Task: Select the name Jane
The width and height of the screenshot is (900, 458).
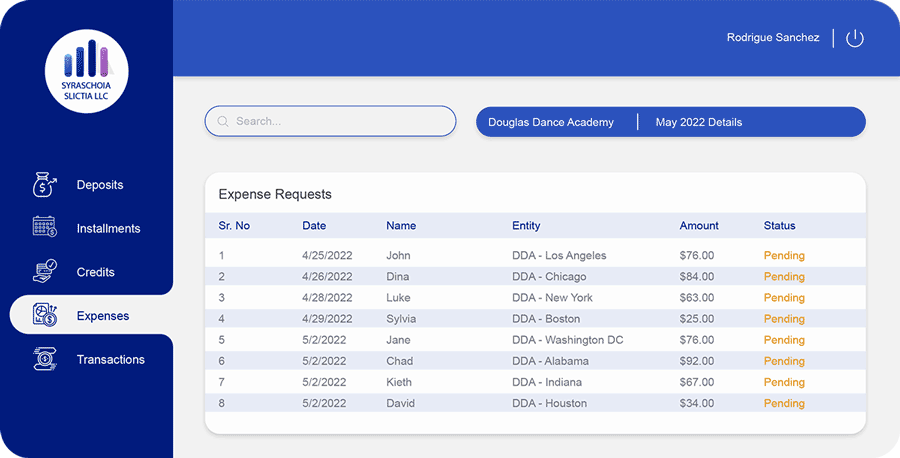Action: (x=398, y=340)
